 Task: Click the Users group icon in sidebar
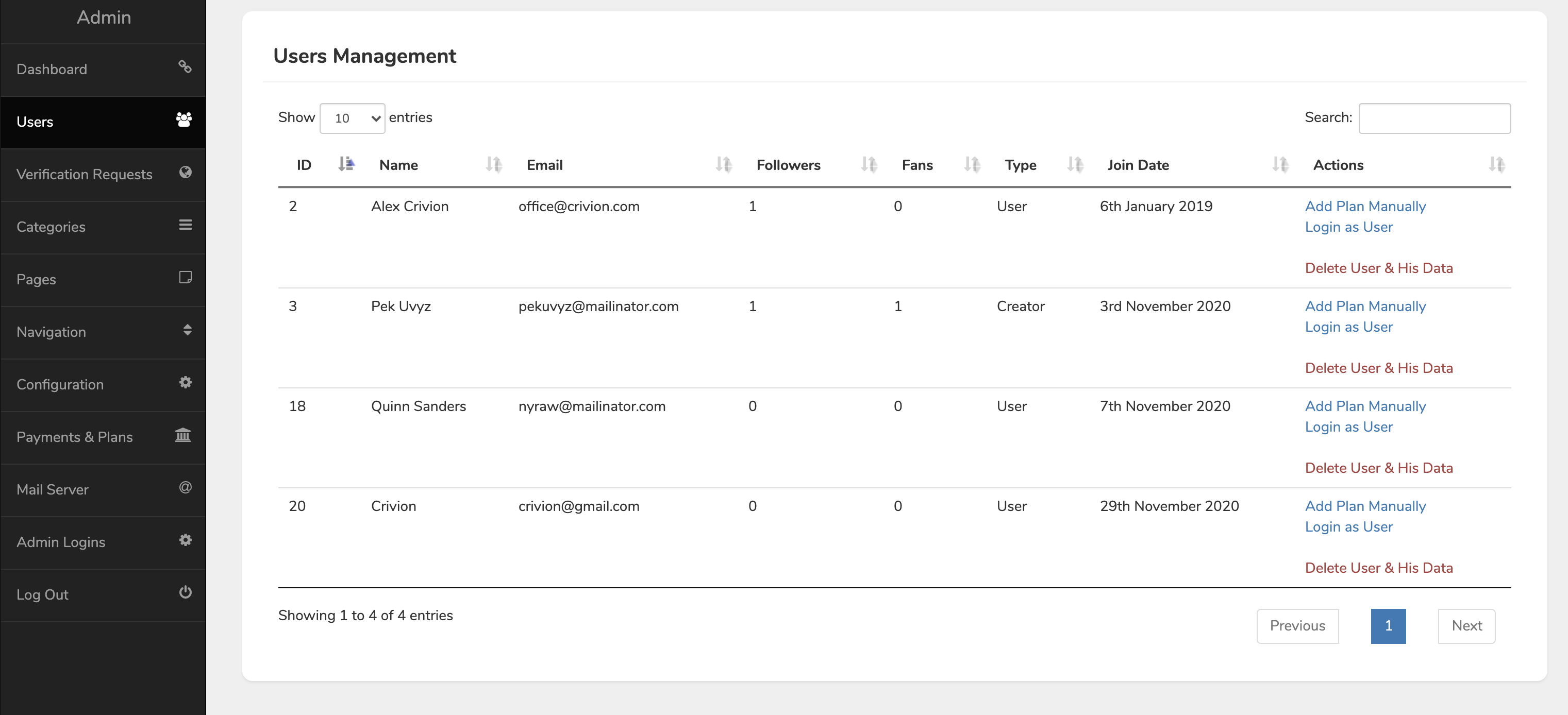point(184,120)
